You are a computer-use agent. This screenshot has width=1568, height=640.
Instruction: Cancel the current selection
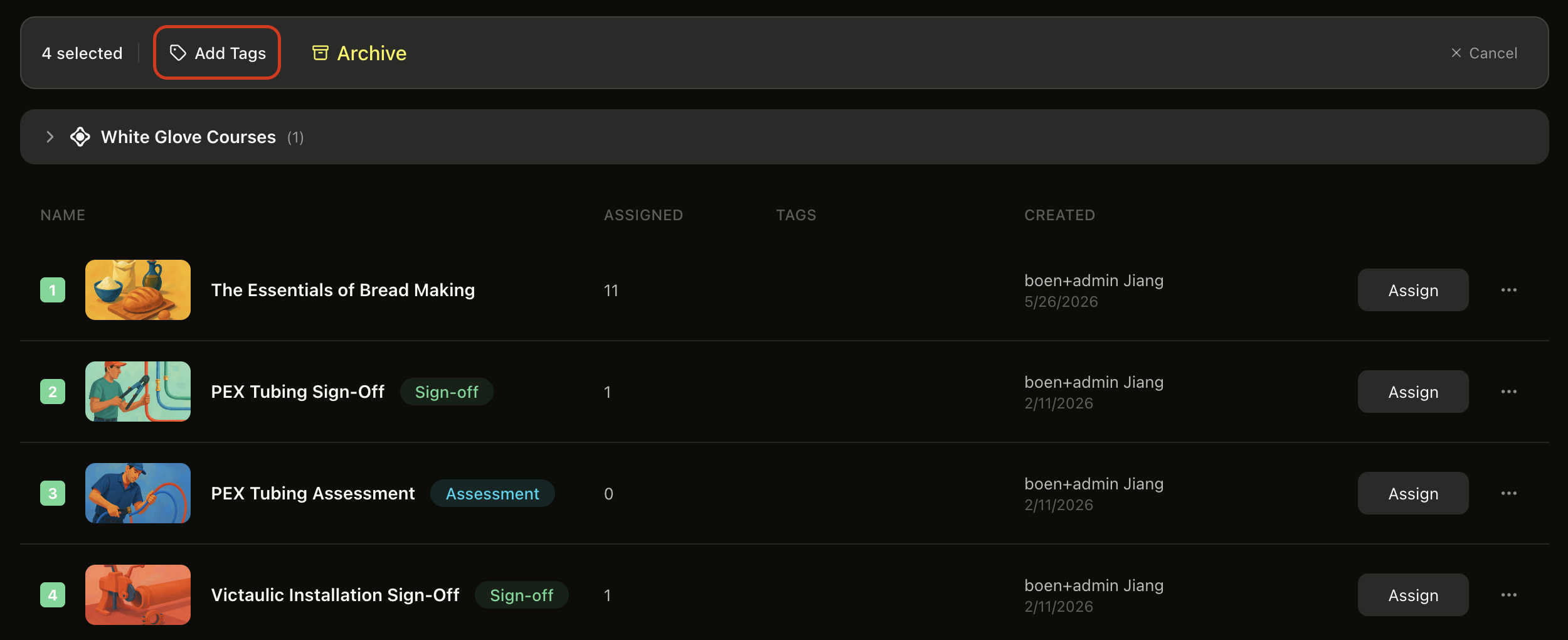1484,53
